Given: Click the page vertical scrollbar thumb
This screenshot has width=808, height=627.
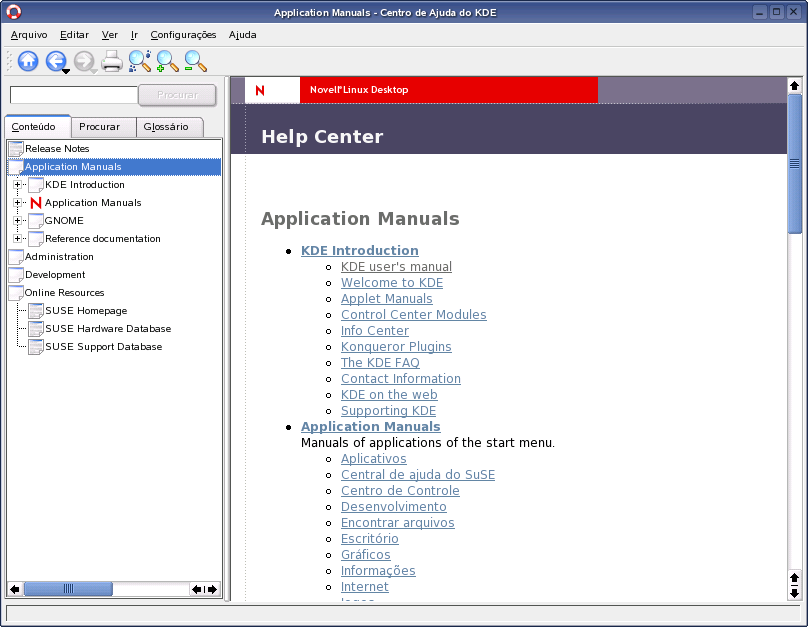Looking at the screenshot, I should point(795,164).
